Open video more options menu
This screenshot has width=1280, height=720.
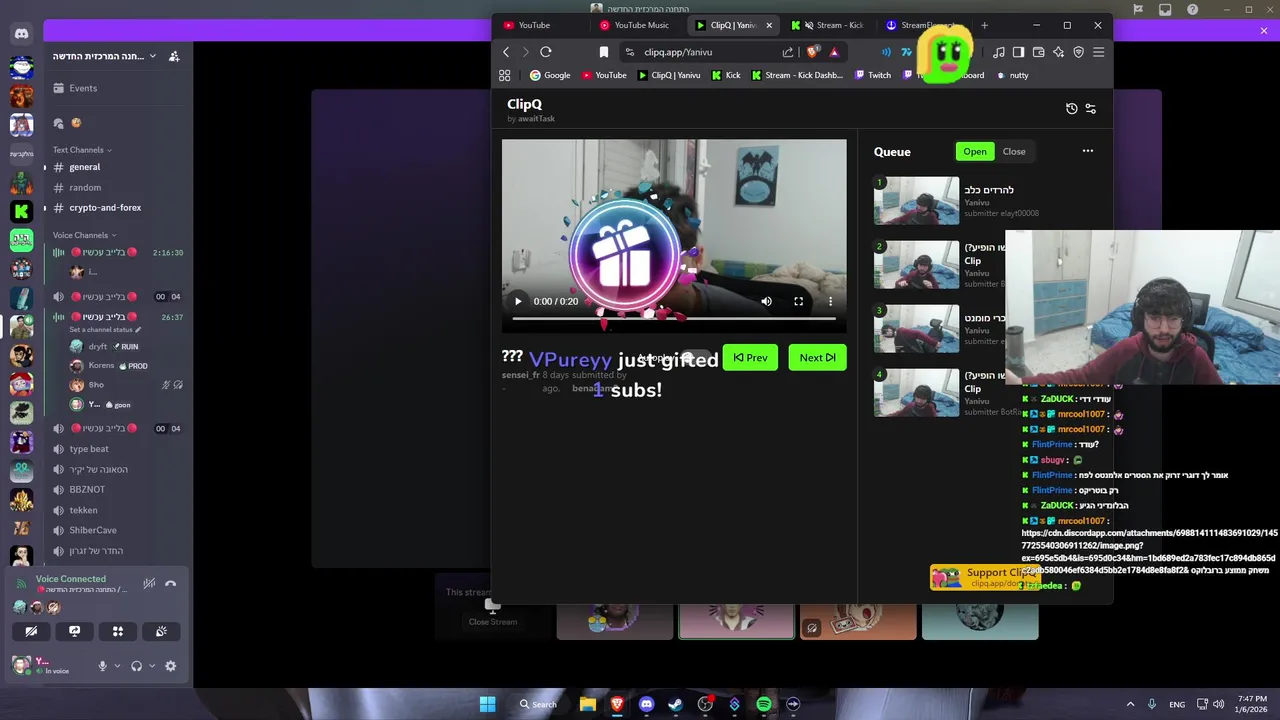830,301
